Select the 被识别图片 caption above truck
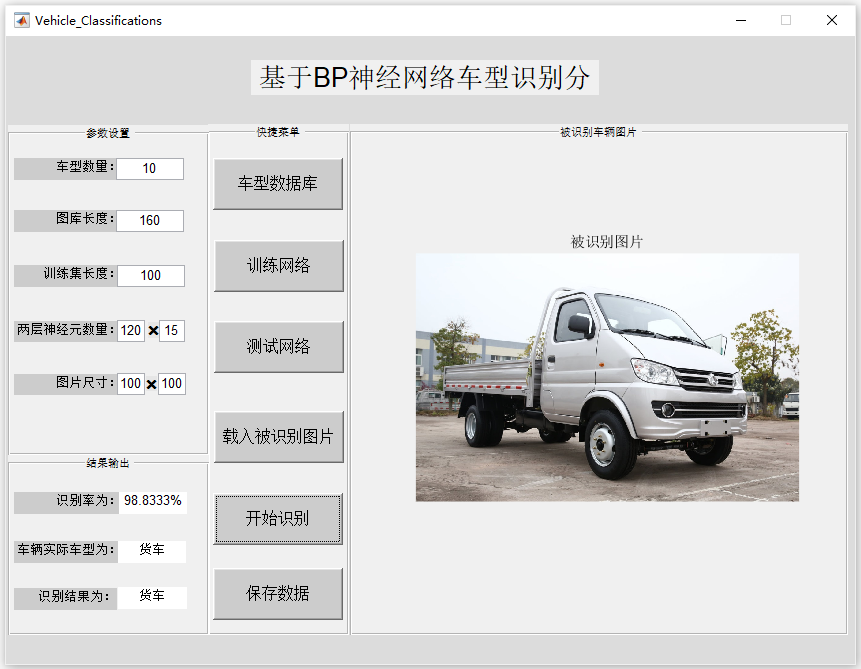Viewport: 861px width, 669px height. pyautogui.click(x=607, y=242)
